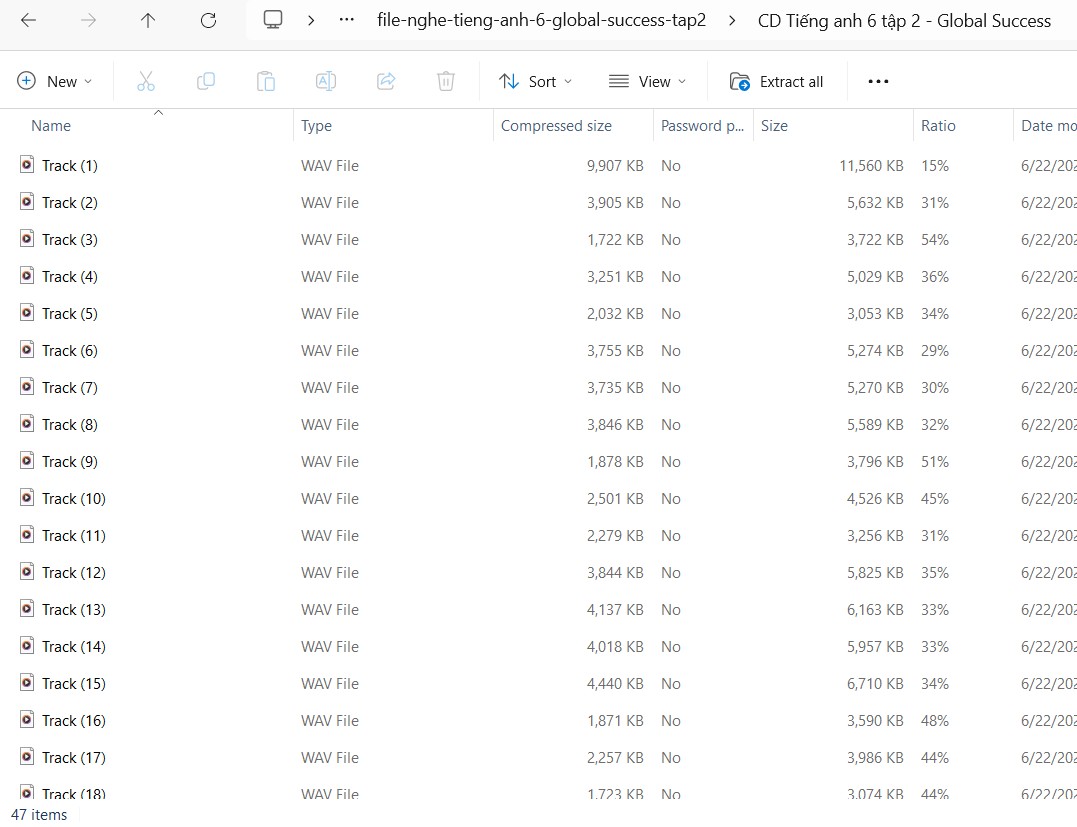Click the Track (13) file icon
The width and height of the screenshot is (1077, 827).
27,609
